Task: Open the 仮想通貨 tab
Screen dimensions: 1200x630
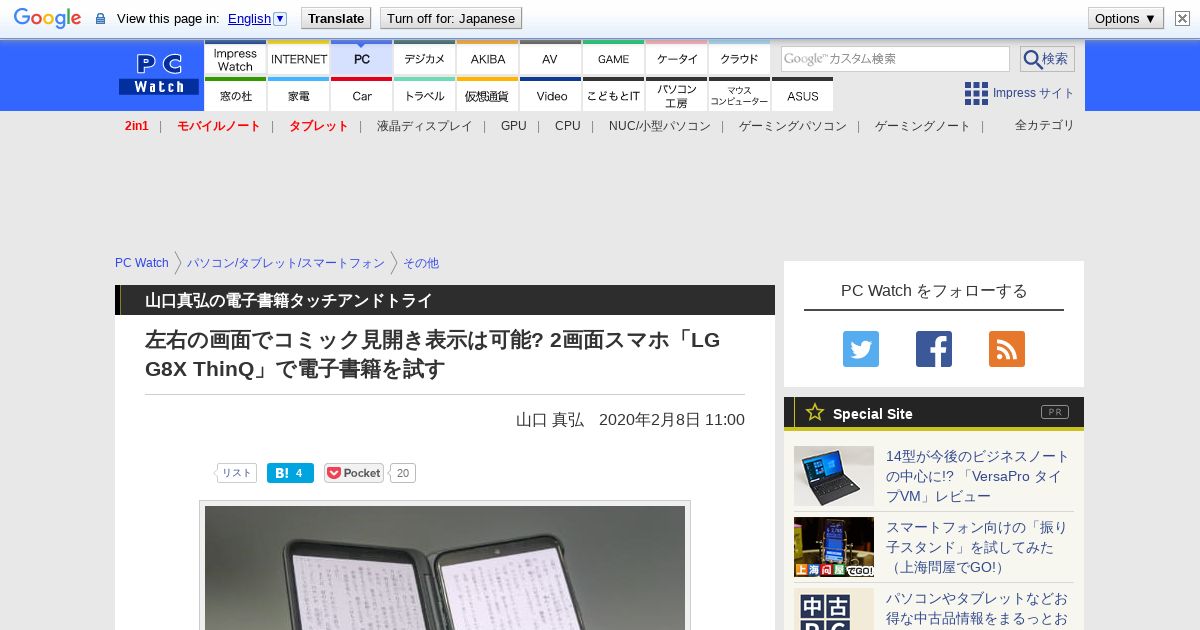Action: (488, 95)
